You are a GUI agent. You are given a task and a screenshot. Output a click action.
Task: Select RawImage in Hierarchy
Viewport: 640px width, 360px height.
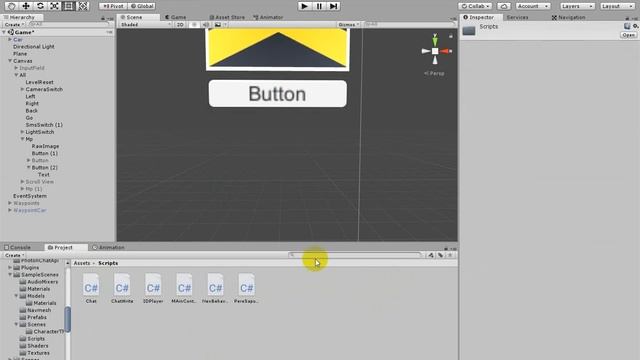pos(45,146)
